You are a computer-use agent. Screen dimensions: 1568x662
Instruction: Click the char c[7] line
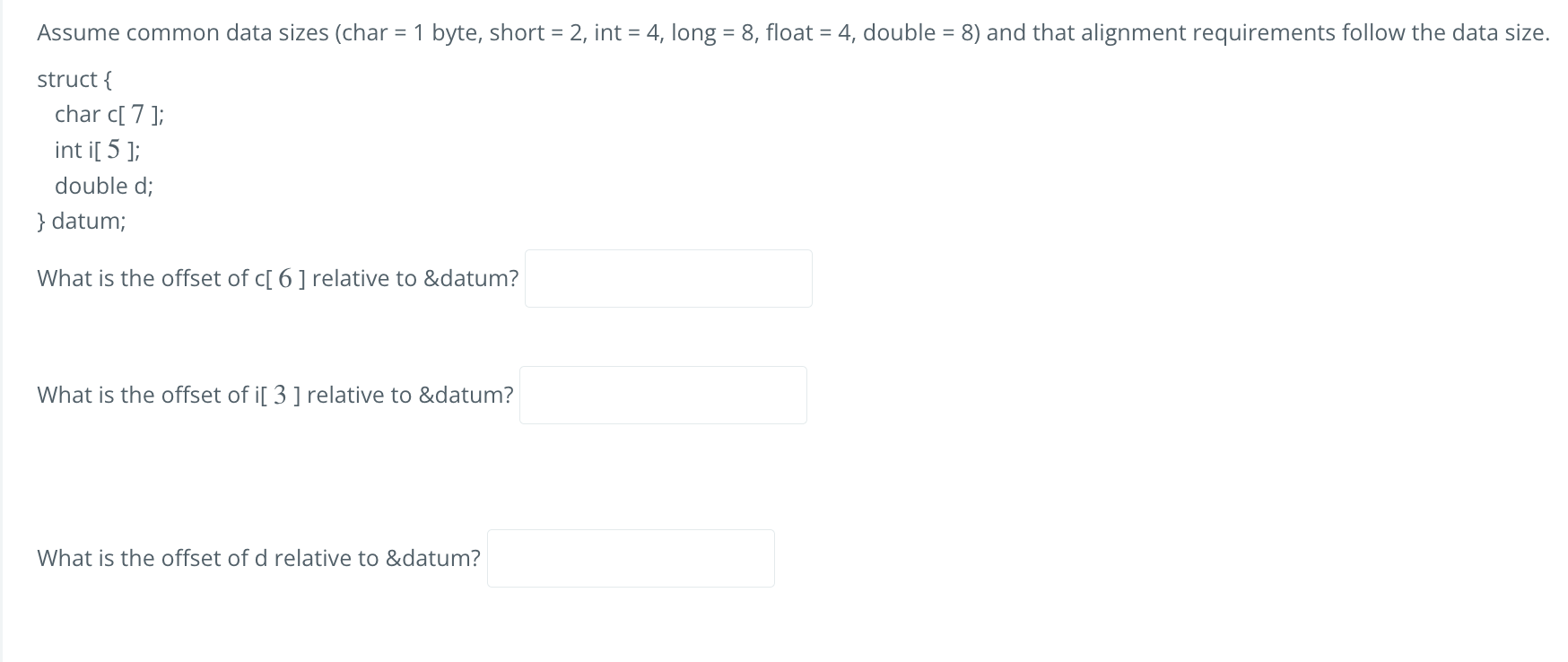(x=109, y=114)
